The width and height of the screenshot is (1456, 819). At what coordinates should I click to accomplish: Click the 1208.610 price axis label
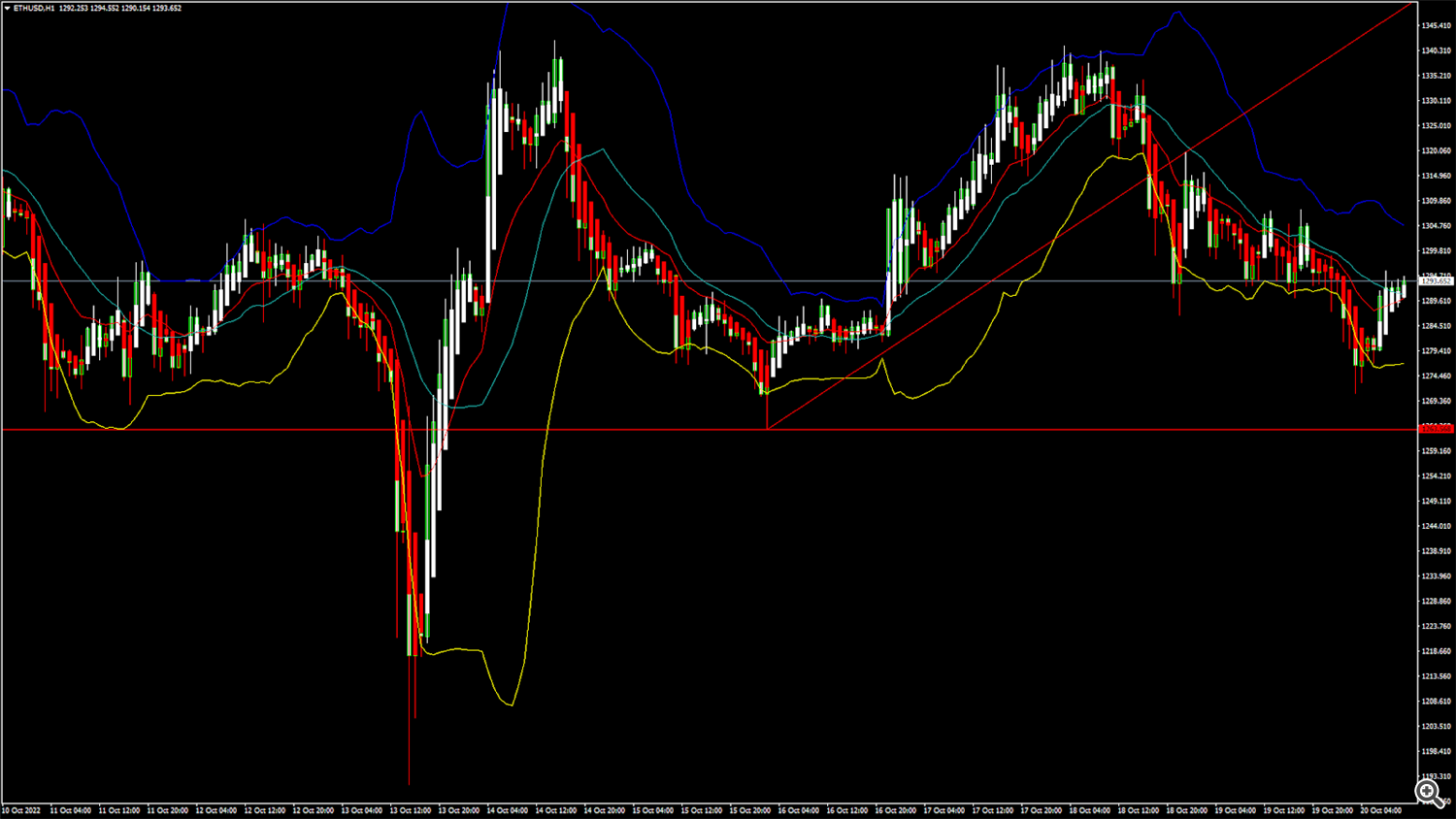[x=1436, y=701]
